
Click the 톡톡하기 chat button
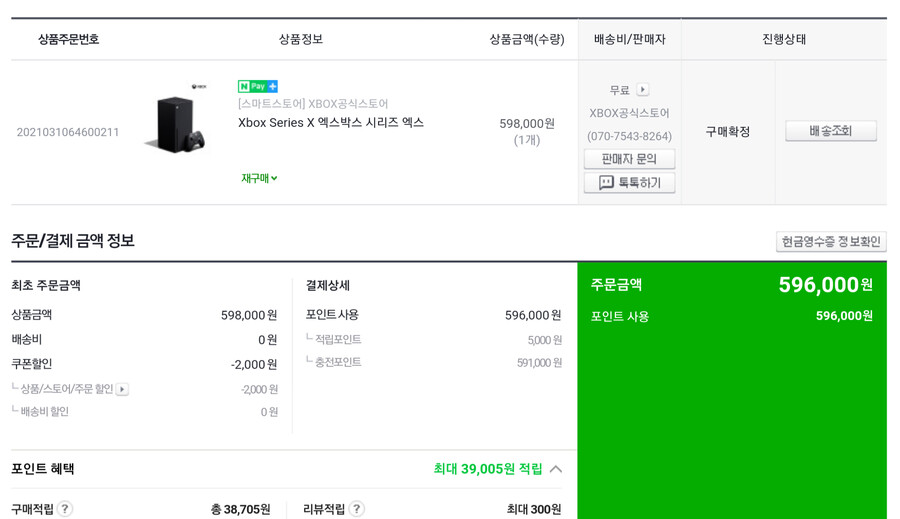tap(629, 183)
